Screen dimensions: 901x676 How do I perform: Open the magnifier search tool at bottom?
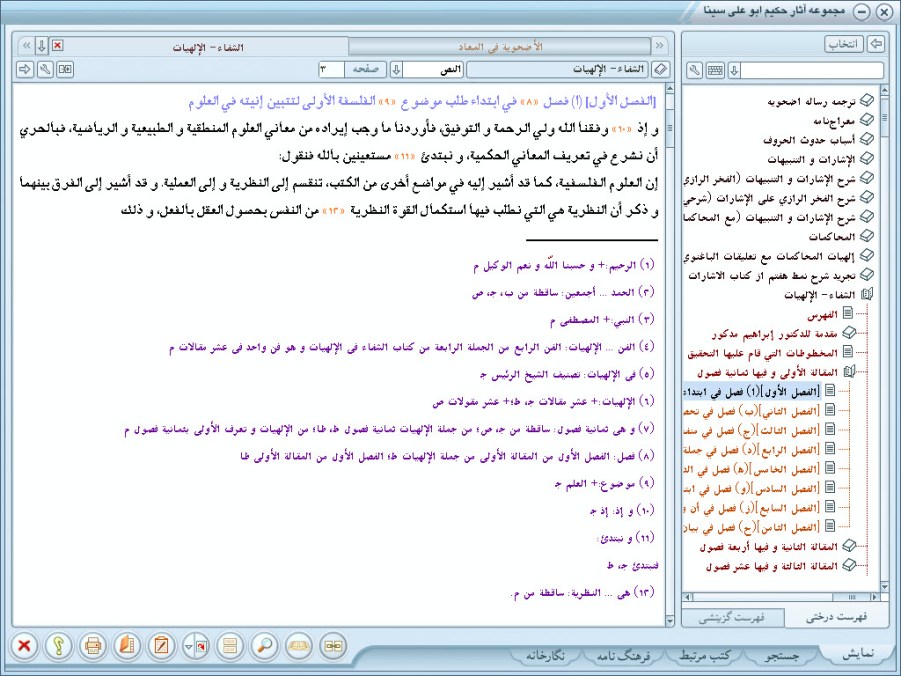pyautogui.click(x=265, y=645)
